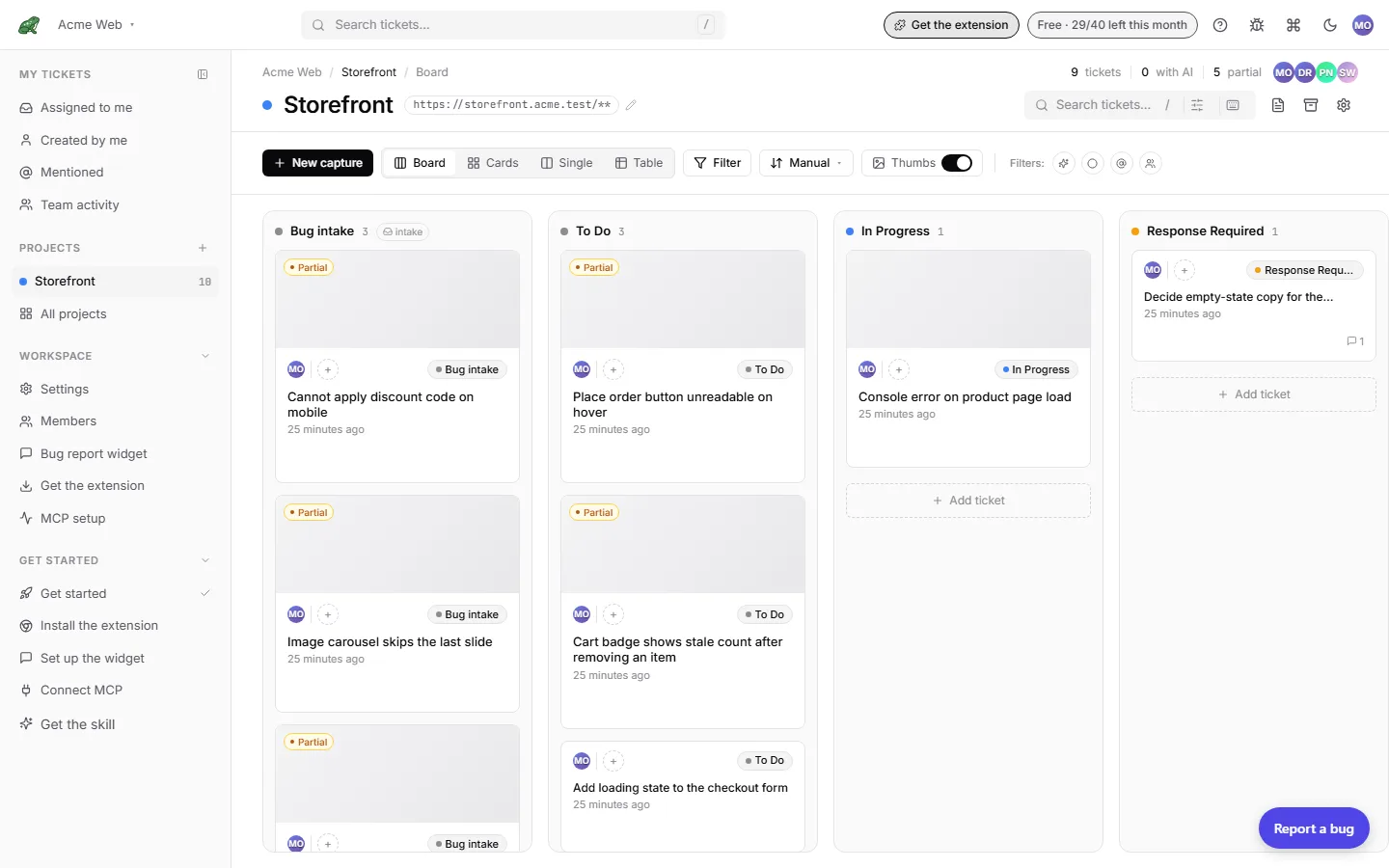Image resolution: width=1389 pixels, height=868 pixels.
Task: Toggle dark mode moon icon
Action: coord(1330,25)
